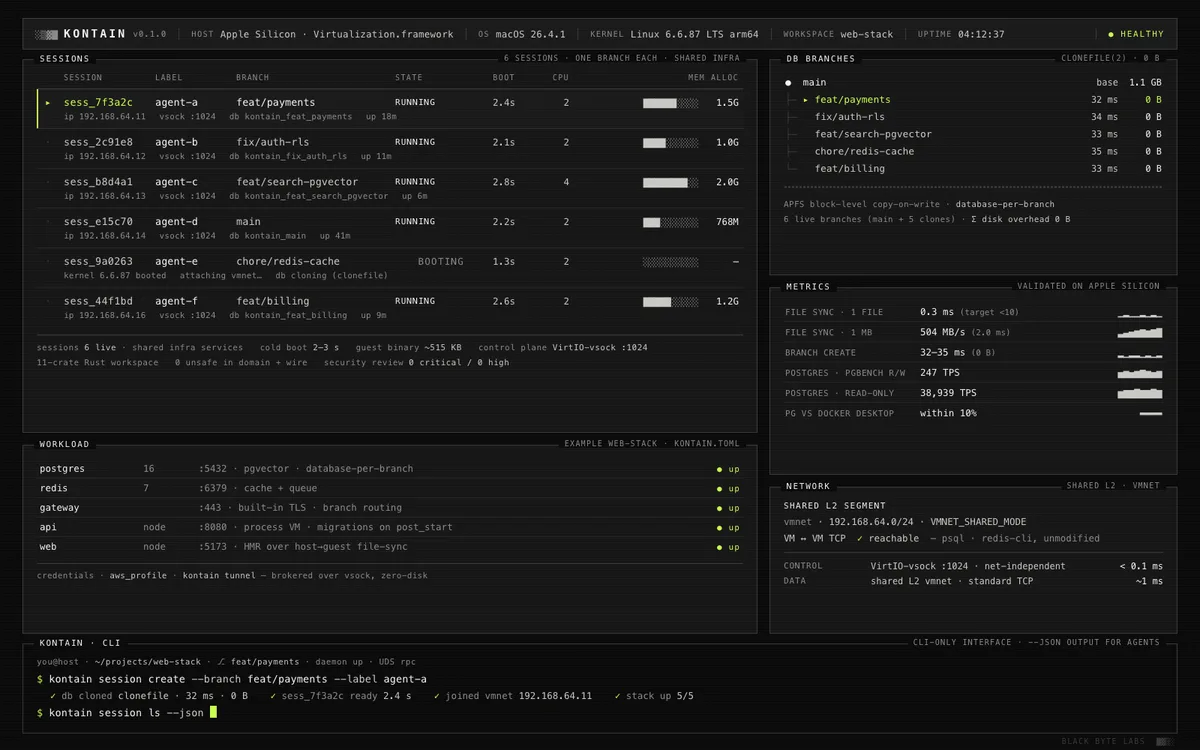This screenshot has height=750, width=1200.
Task: Click the PG VS DOCKER DESKTOP indicator line
Action: 1151,413
